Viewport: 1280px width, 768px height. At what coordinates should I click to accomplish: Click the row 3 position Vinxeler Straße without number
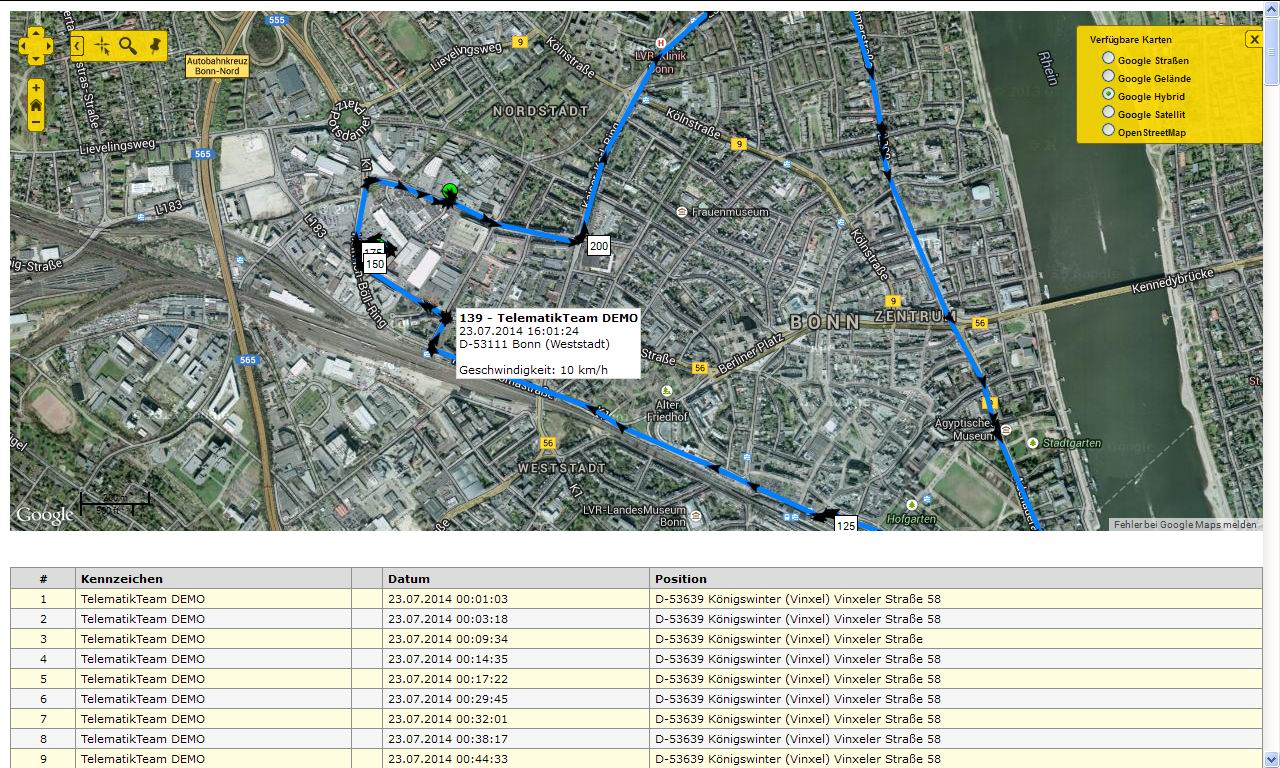(789, 639)
